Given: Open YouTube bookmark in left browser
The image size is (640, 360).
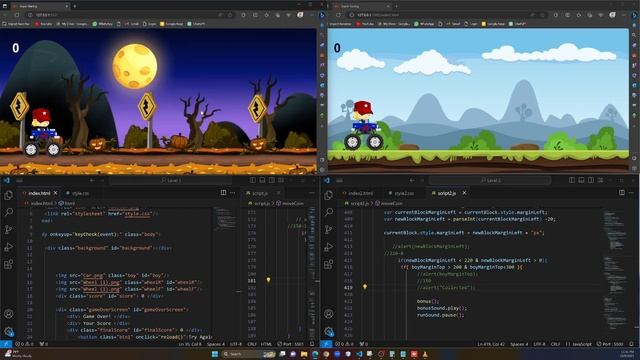Looking at the screenshot, I should pyautogui.click(x=43, y=24).
